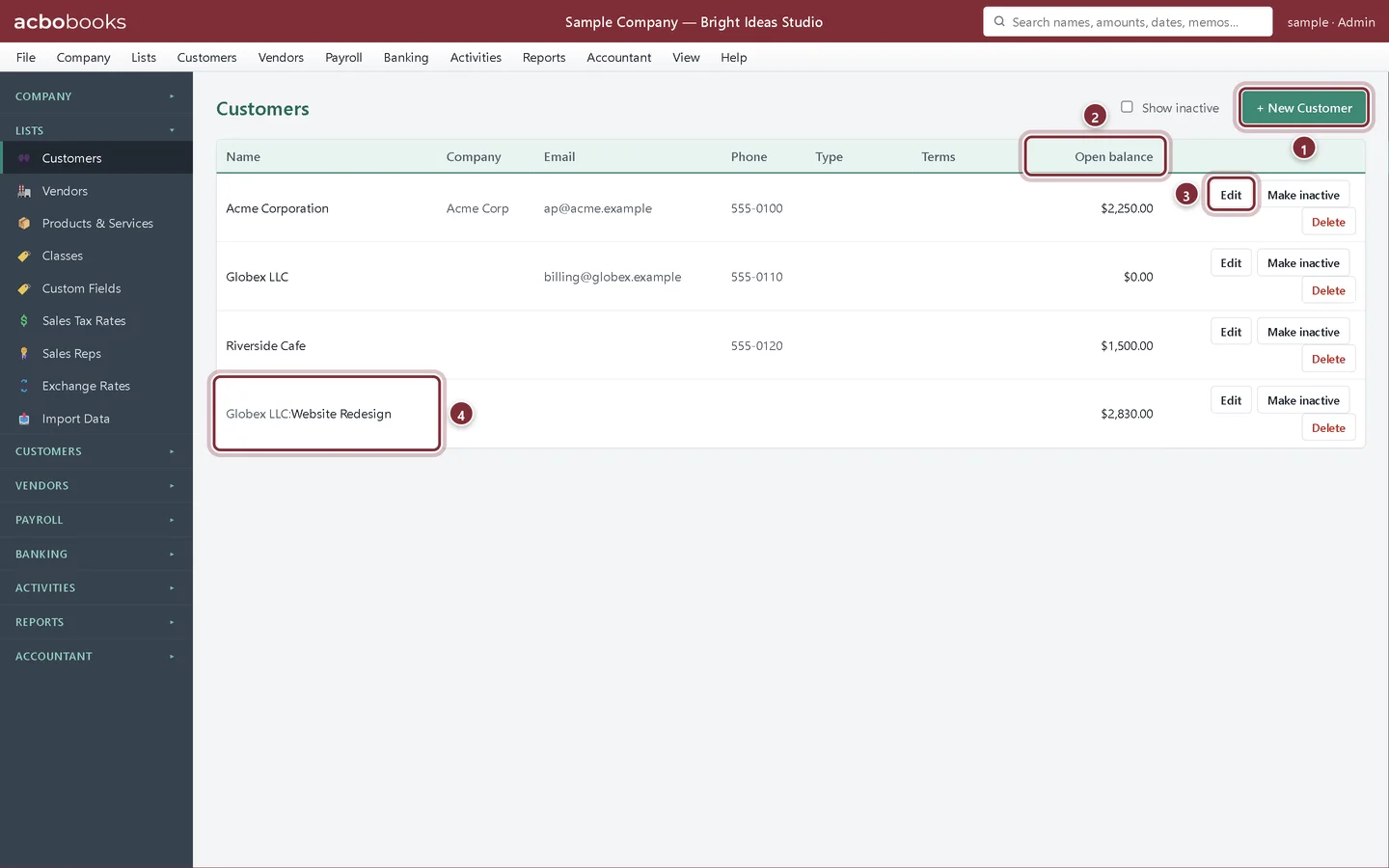Expand the Banking sidebar section
This screenshot has height=868, width=1389.
coord(96,554)
